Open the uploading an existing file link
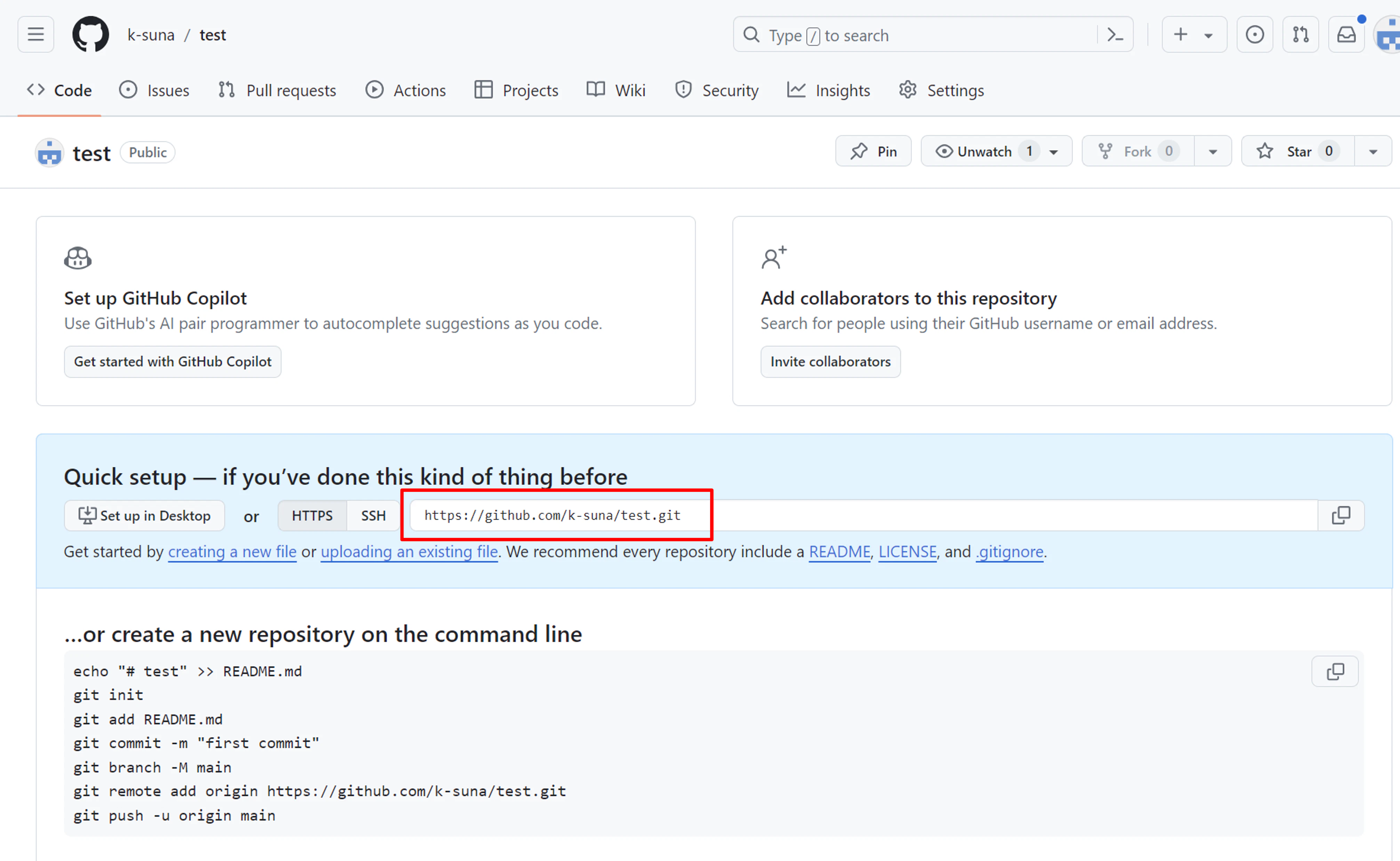Image resolution: width=1400 pixels, height=861 pixels. coord(409,552)
